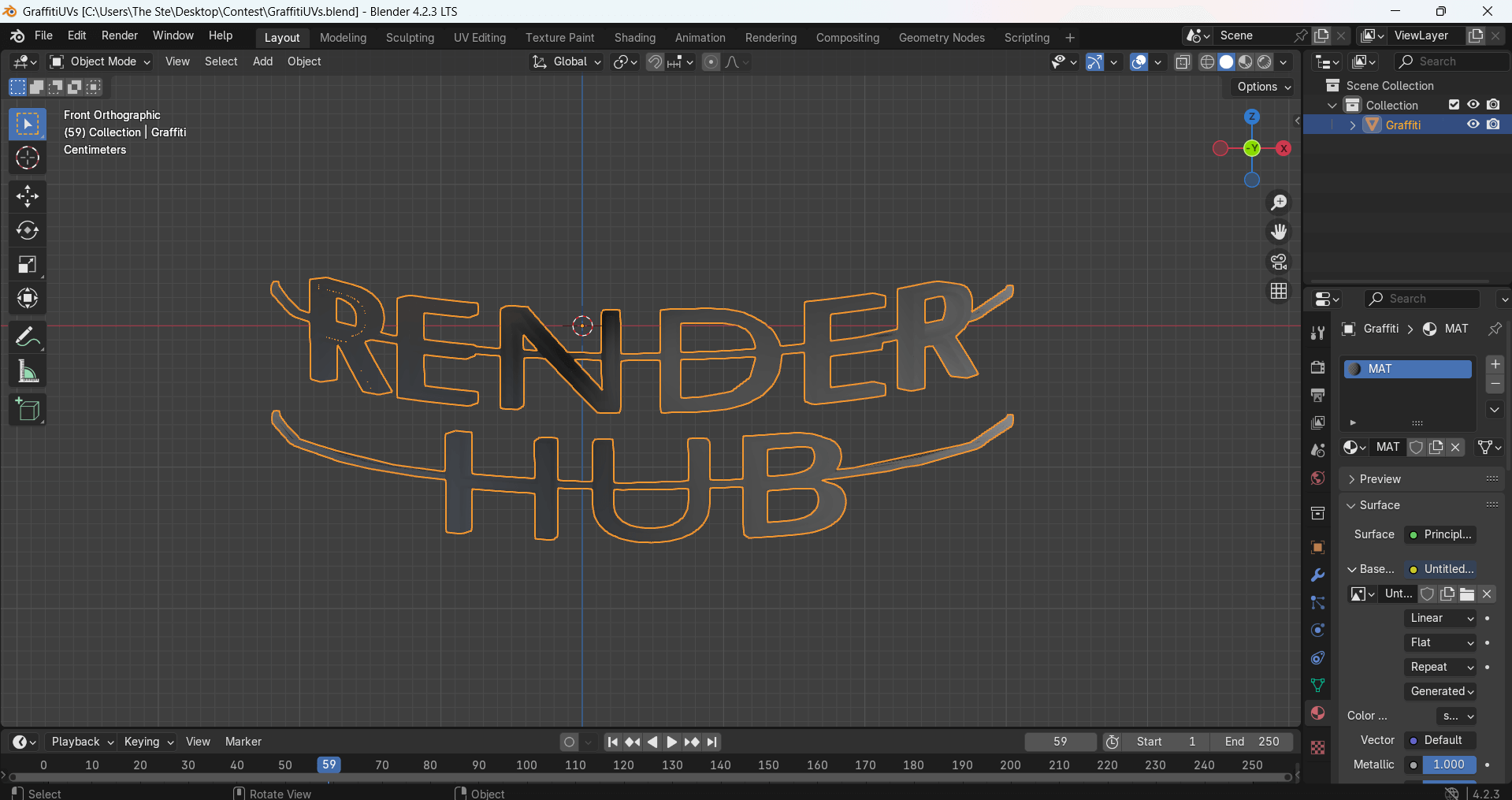Toggle proportional editing
The width and height of the screenshot is (1512, 800).
click(x=711, y=62)
